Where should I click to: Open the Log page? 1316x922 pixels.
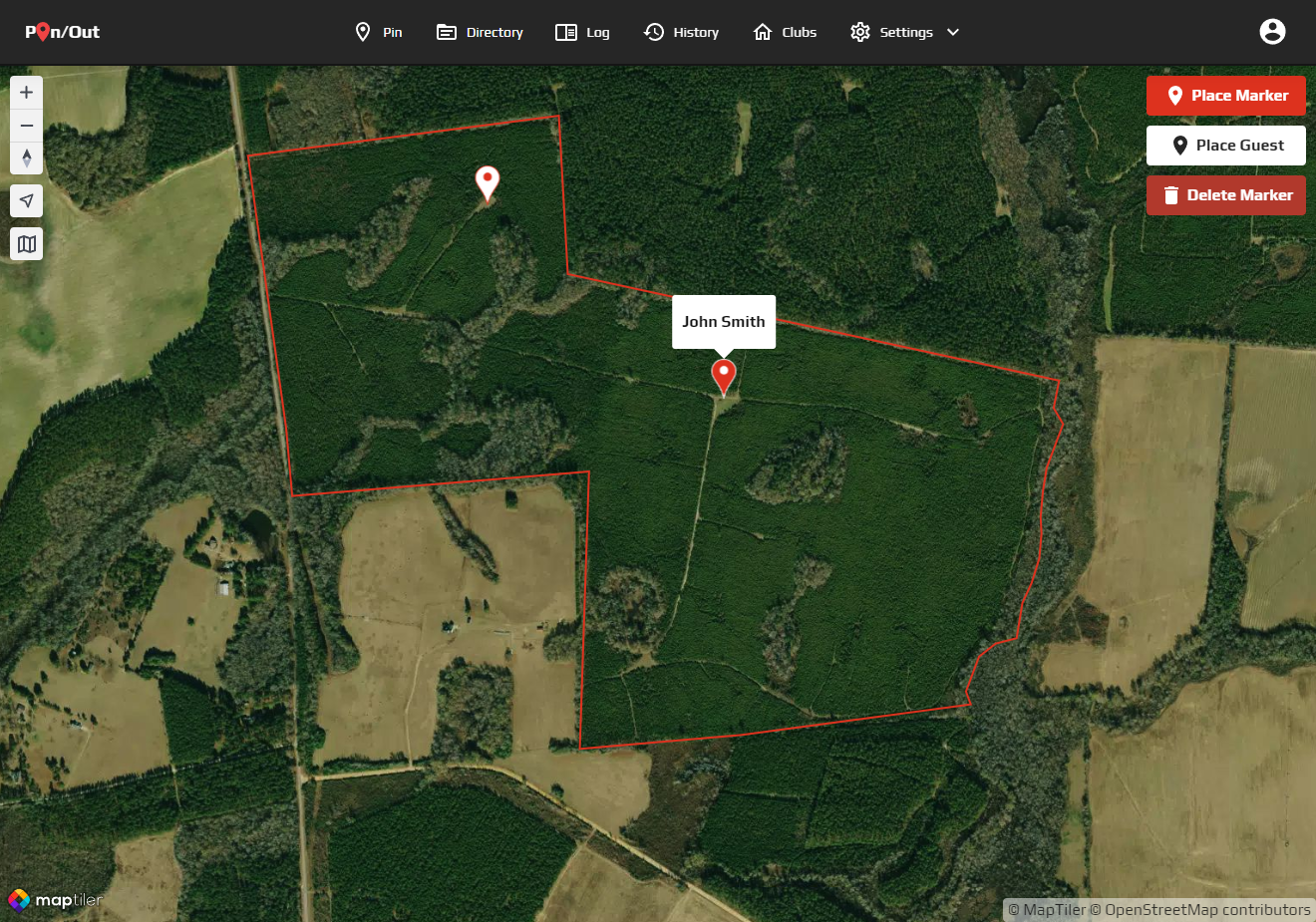coord(582,32)
